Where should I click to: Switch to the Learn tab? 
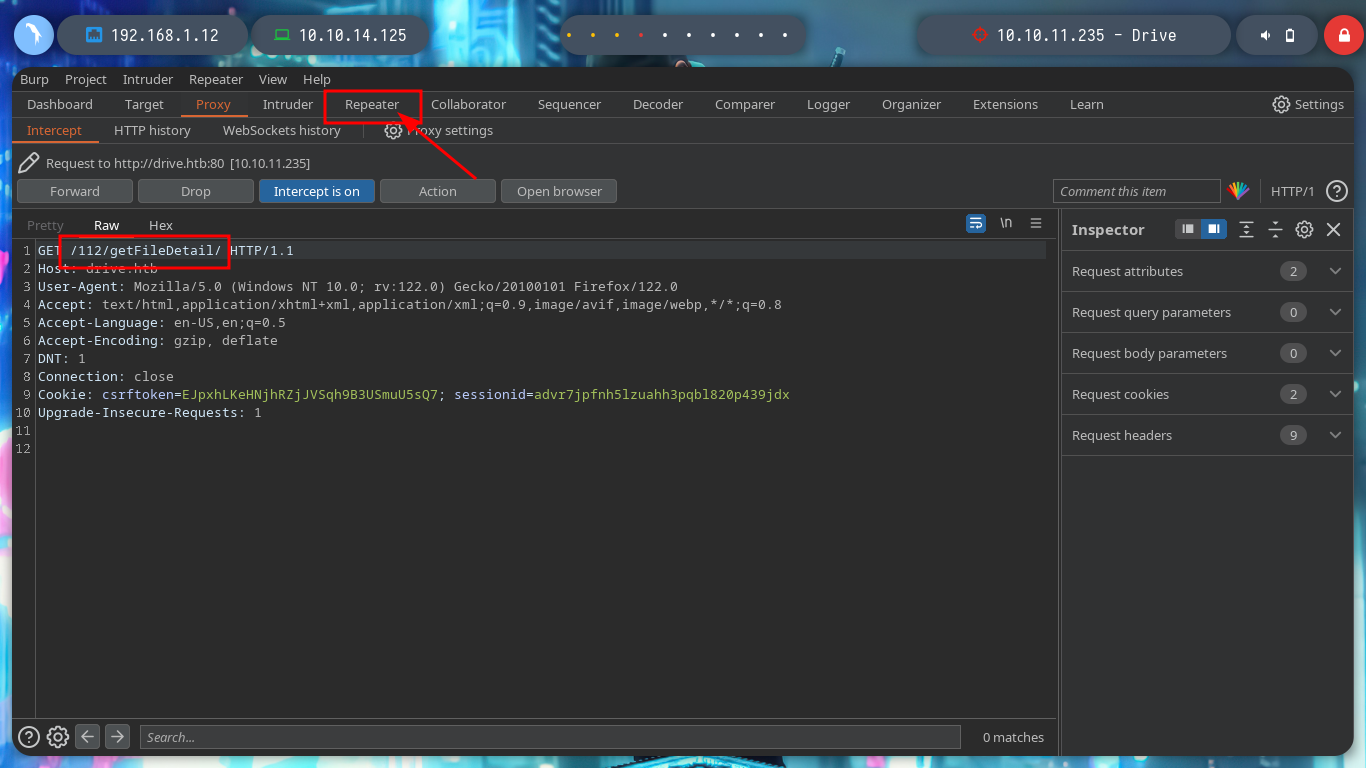point(1087,104)
